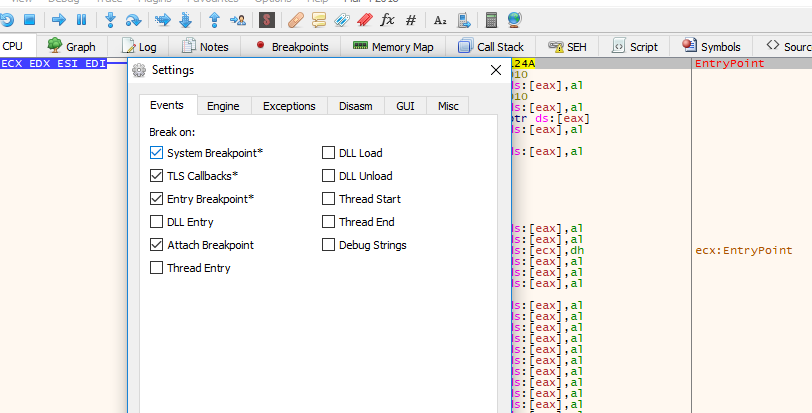Click the Run to User Code icon
812x413 pixels.
(x=238, y=20)
